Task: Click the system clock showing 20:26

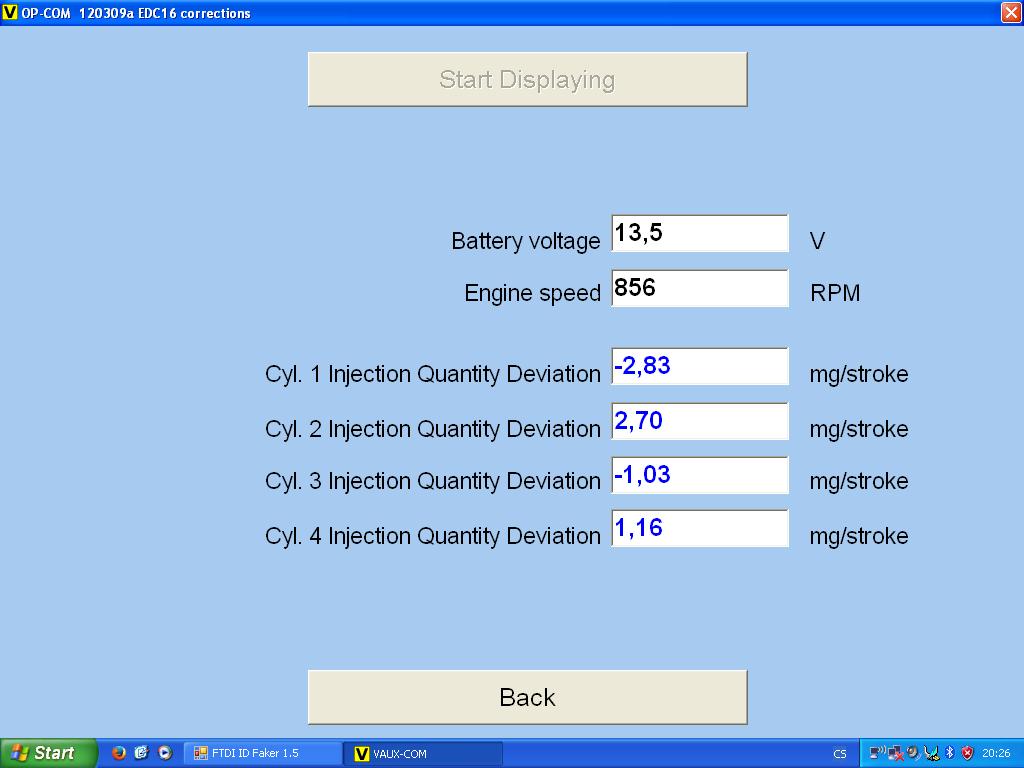Action: [x=996, y=753]
